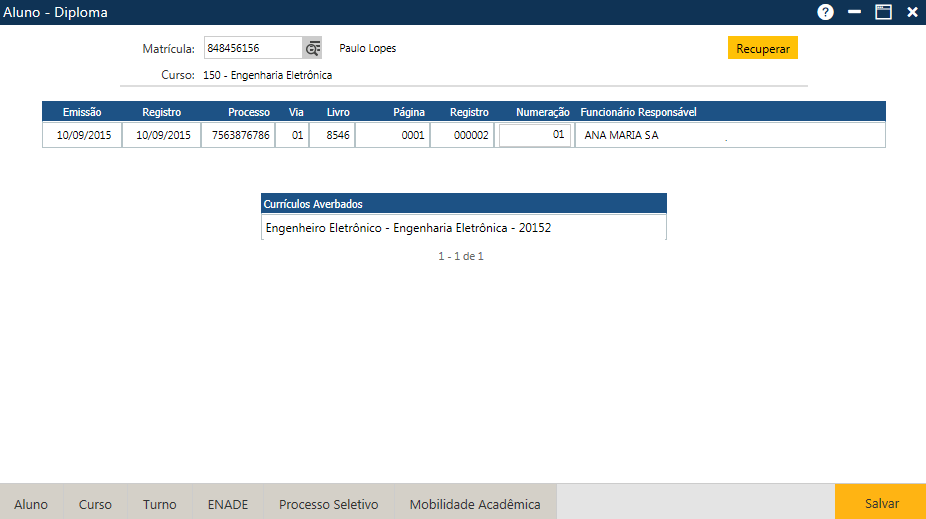Close the Aluno - Diploma window

tap(912, 13)
